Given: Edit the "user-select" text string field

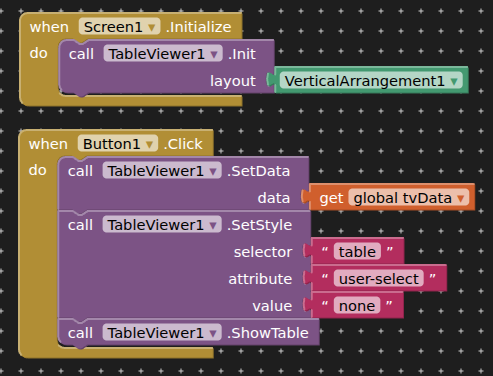Looking at the screenshot, I should pyautogui.click(x=379, y=279).
